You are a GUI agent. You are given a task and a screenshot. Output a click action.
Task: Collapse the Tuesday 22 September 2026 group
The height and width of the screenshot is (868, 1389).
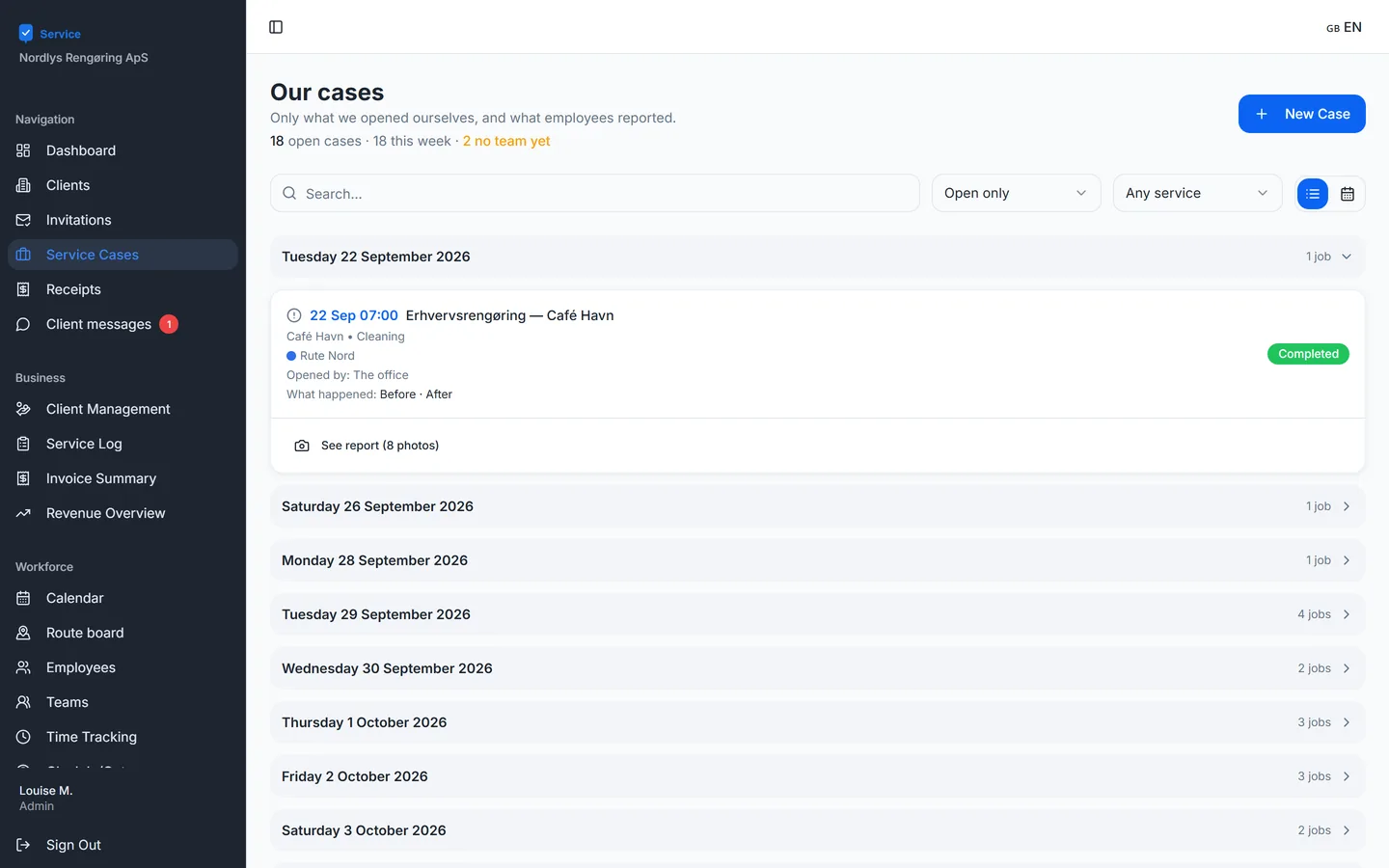coord(818,257)
